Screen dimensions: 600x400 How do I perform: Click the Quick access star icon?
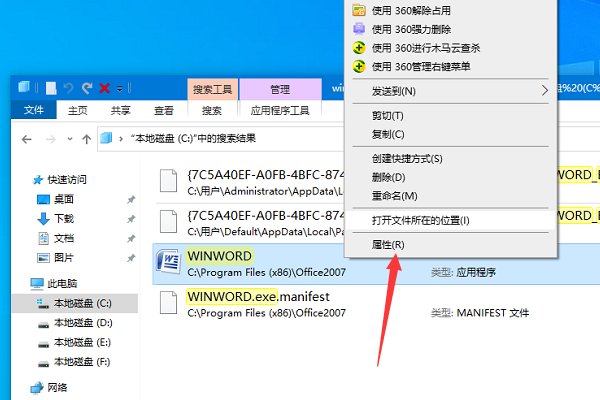pyautogui.click(x=38, y=180)
